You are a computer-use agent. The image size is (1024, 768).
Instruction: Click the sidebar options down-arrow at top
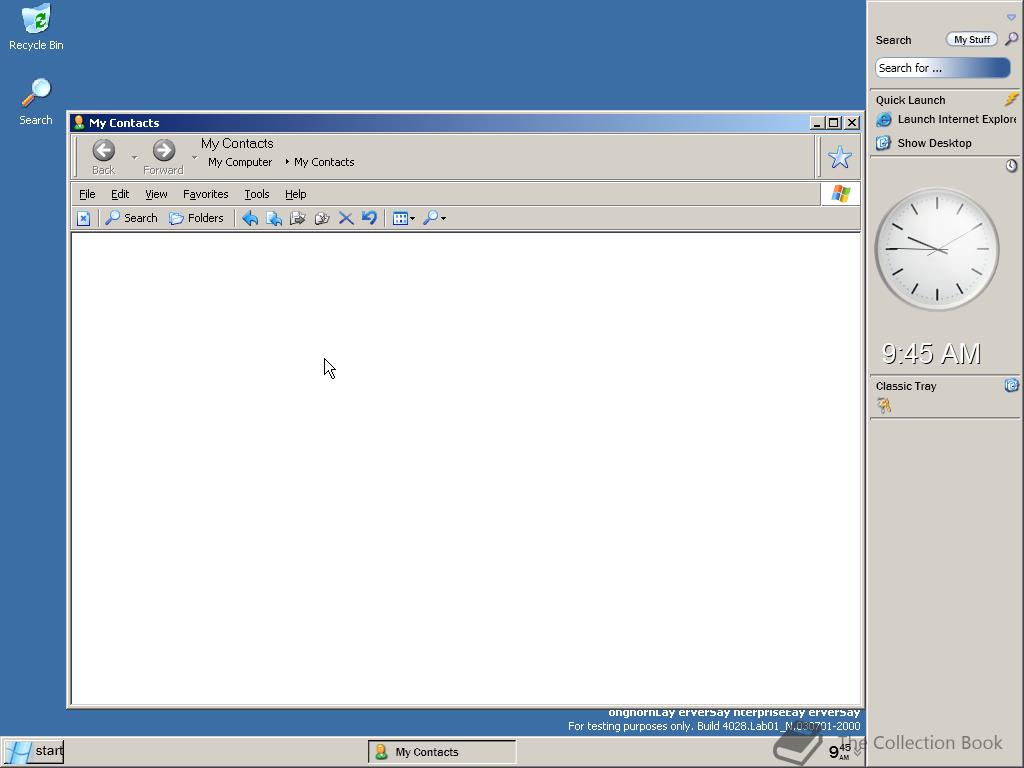click(x=1011, y=18)
